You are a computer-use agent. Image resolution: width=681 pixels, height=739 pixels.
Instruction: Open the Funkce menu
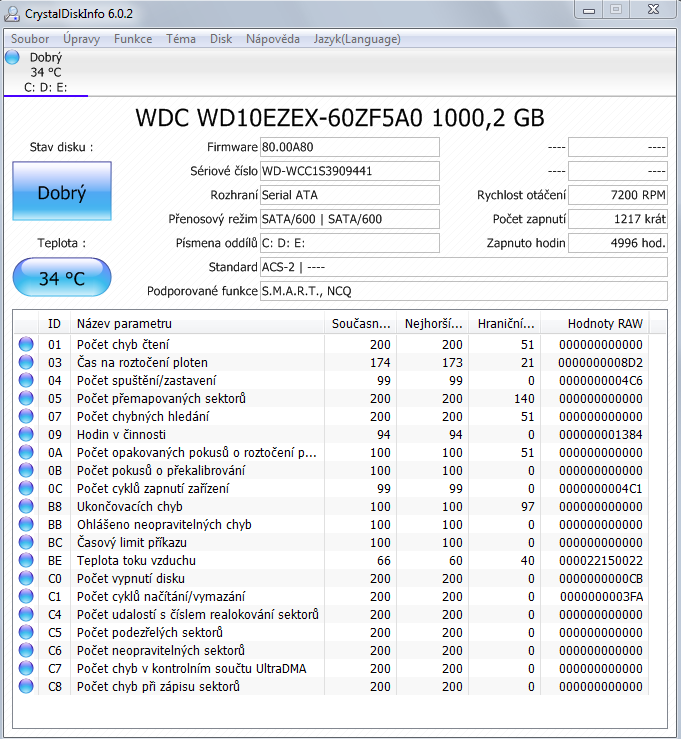point(133,39)
